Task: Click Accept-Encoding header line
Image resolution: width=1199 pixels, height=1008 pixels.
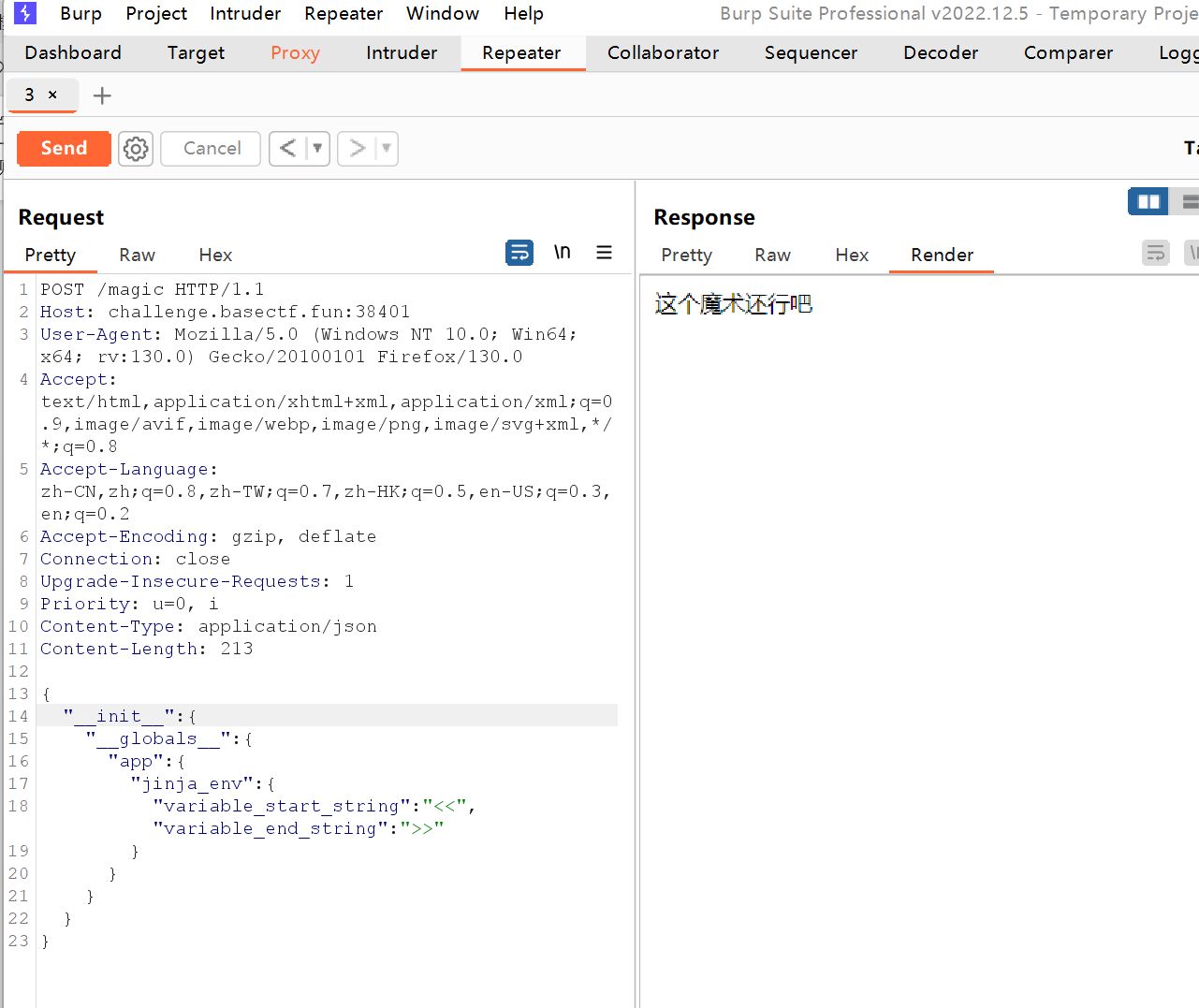Action: tap(208, 536)
